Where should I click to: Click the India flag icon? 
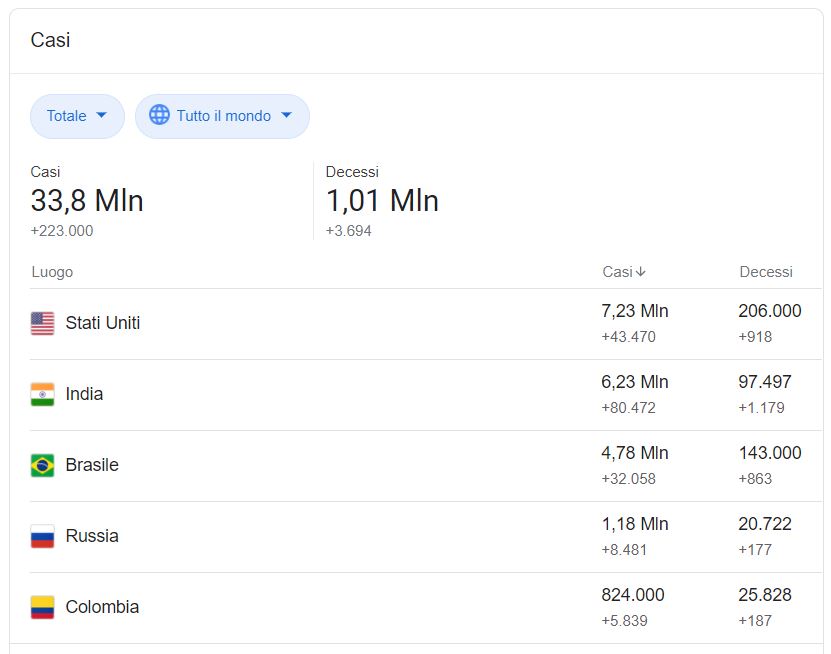pos(42,394)
